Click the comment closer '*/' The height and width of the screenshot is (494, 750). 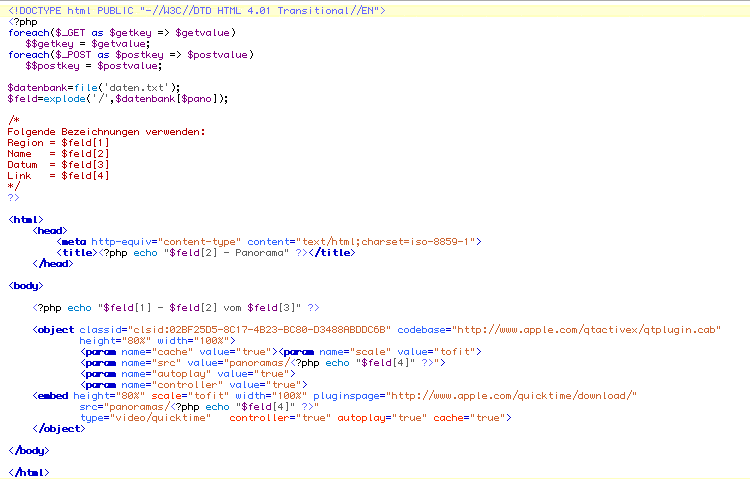[13, 187]
